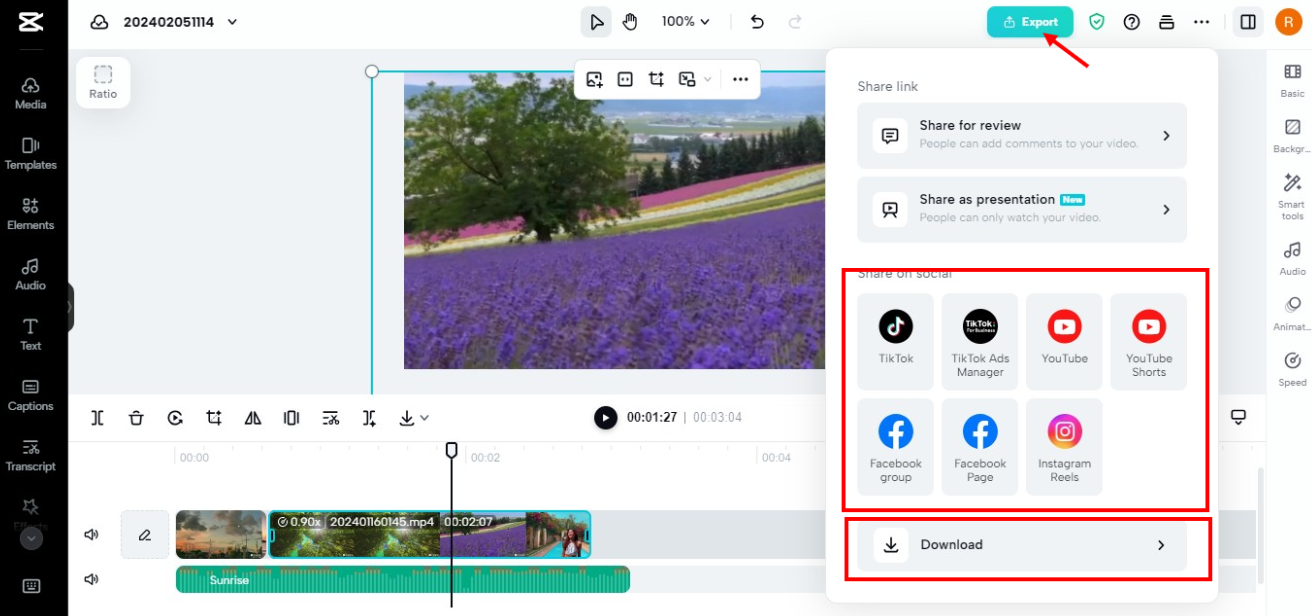This screenshot has height=616, width=1312.
Task: Share to Instagram Reels
Action: click(1064, 447)
